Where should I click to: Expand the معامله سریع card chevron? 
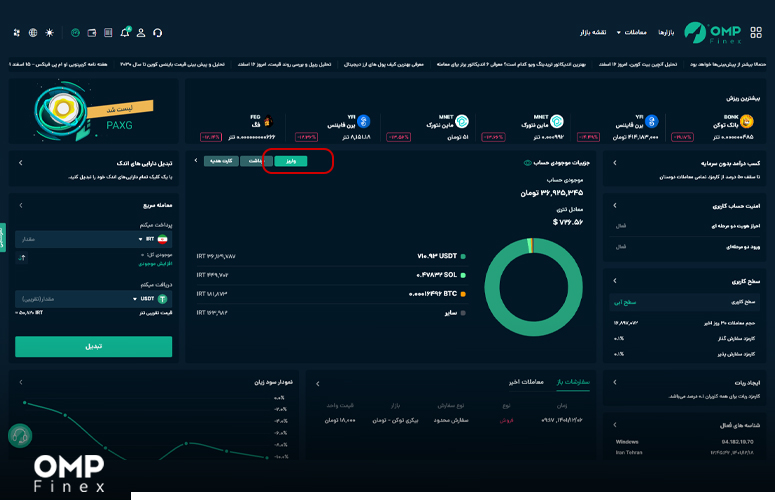click(21, 205)
